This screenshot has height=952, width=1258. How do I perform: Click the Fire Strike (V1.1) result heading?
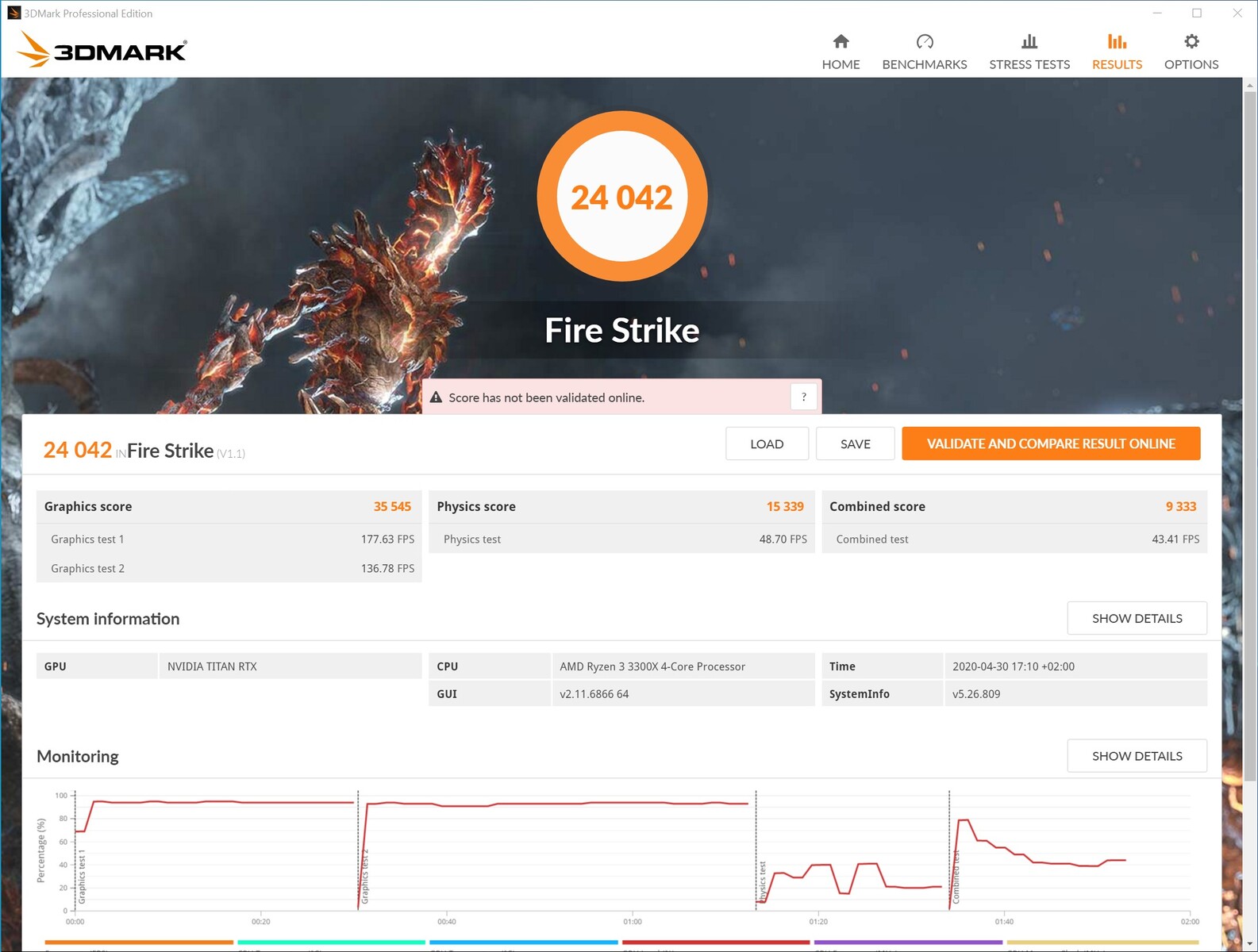186,451
